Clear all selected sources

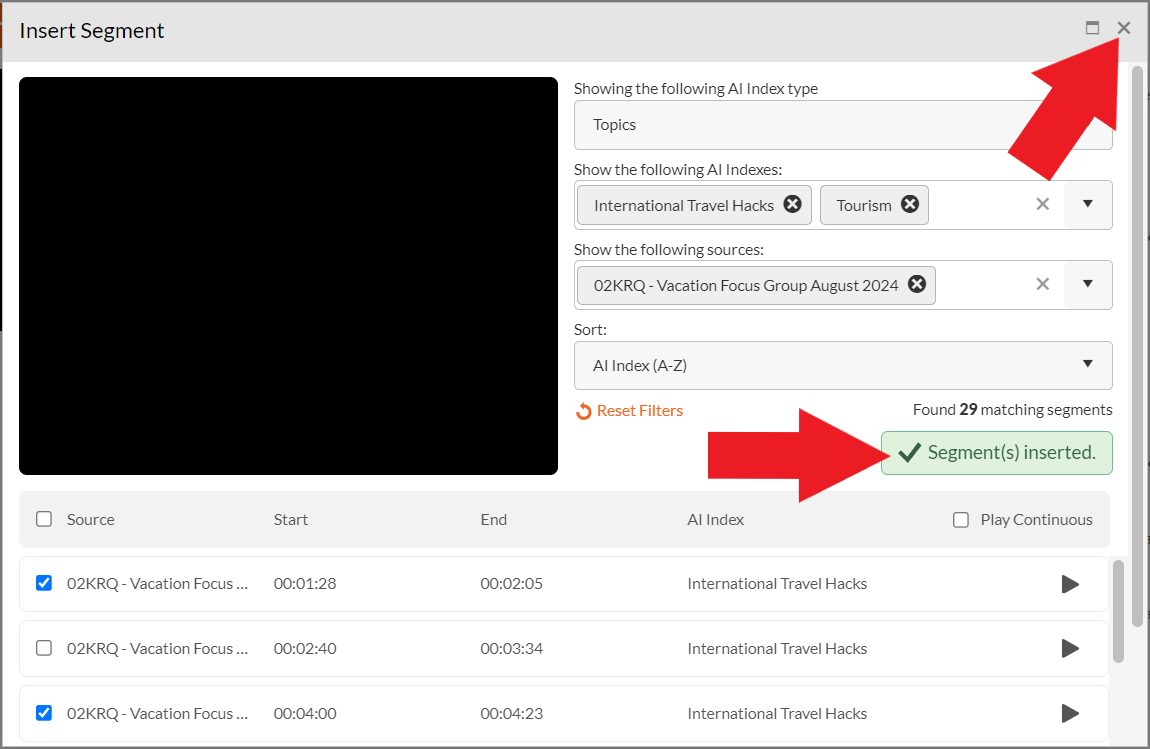point(1042,284)
